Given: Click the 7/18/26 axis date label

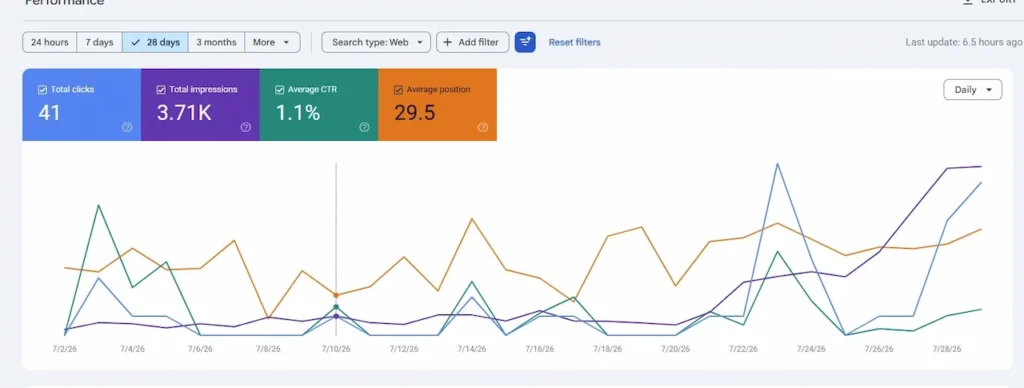Looking at the screenshot, I should click(x=607, y=349).
